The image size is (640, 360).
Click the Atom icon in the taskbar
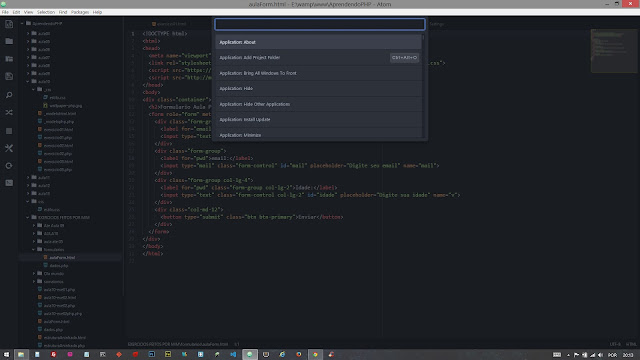point(249,355)
